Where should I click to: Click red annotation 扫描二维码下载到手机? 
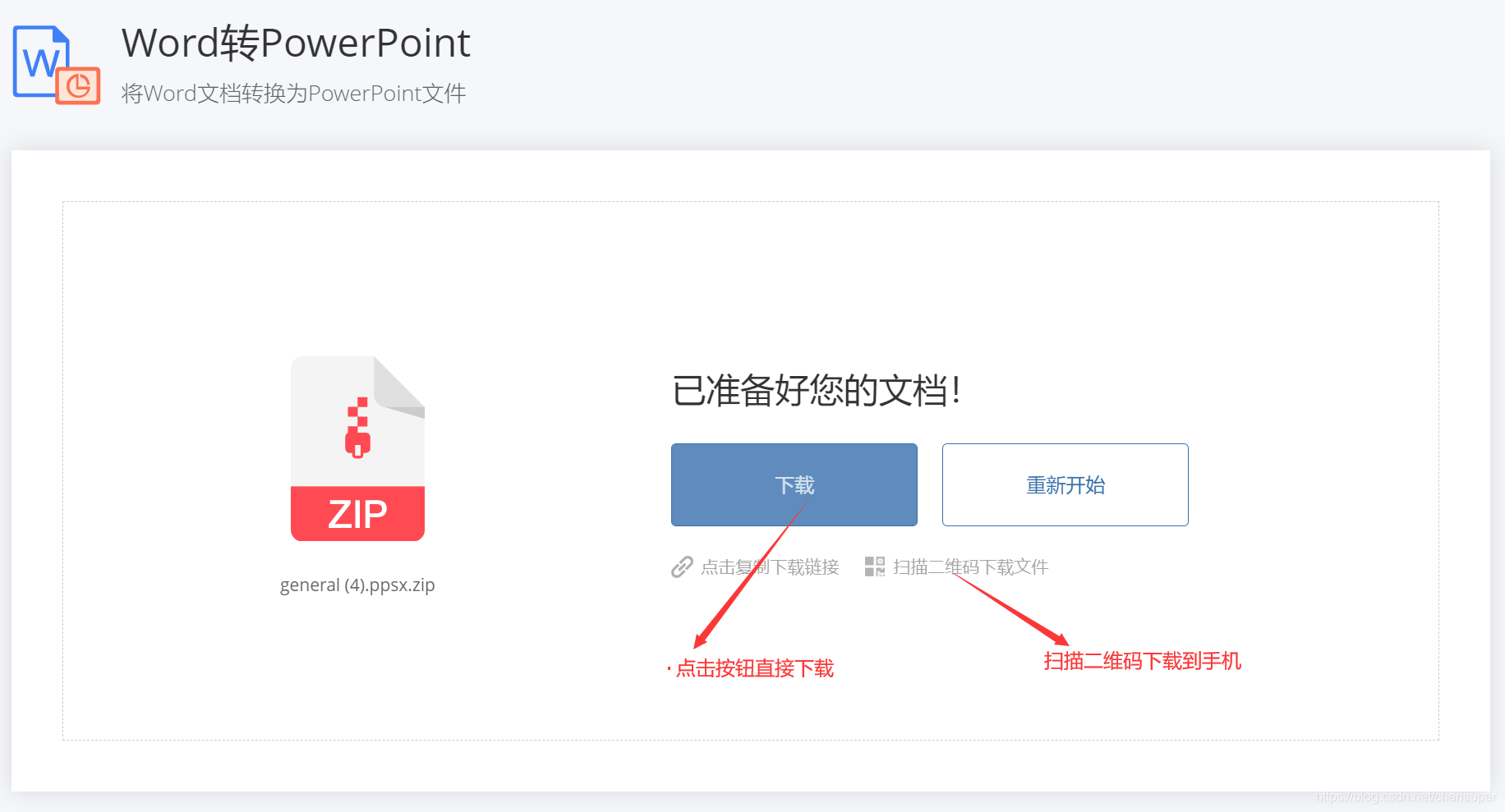click(x=1142, y=661)
